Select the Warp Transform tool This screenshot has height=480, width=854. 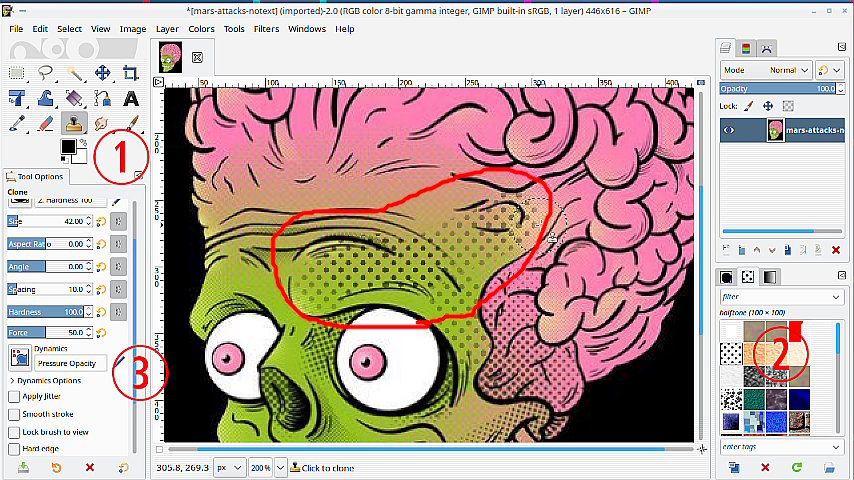coord(45,98)
